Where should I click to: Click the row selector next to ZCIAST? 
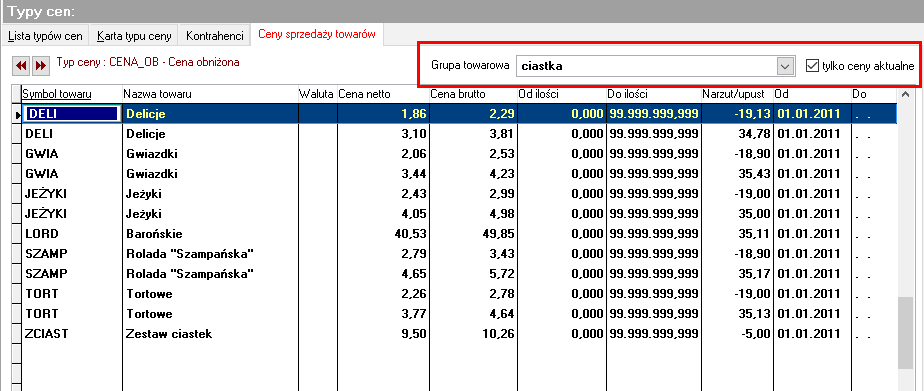point(17,334)
